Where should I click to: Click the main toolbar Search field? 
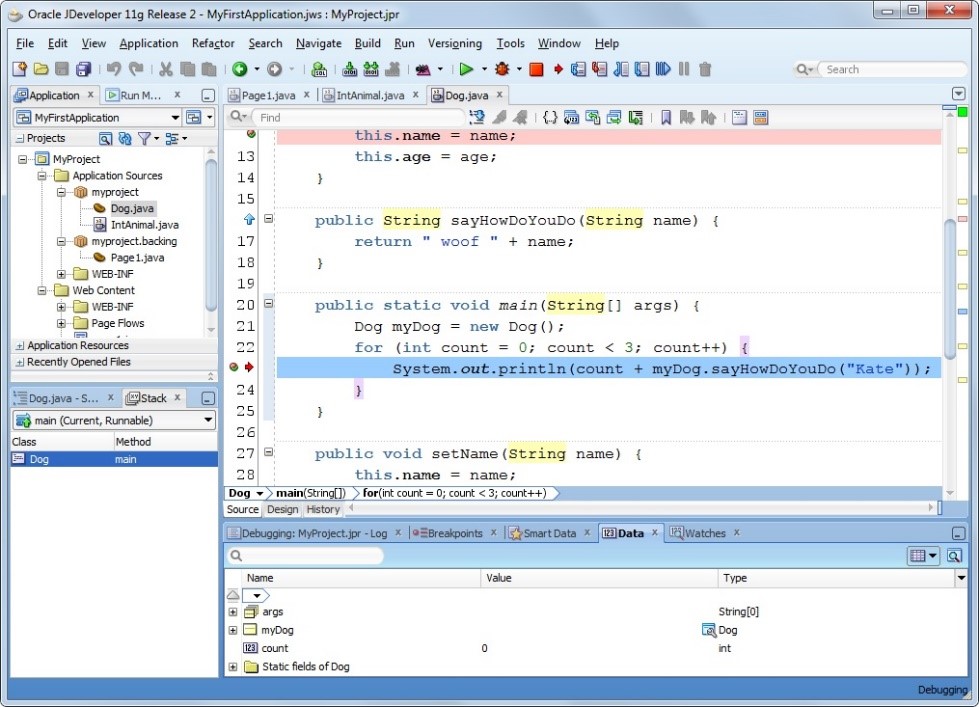pyautogui.click(x=893, y=69)
